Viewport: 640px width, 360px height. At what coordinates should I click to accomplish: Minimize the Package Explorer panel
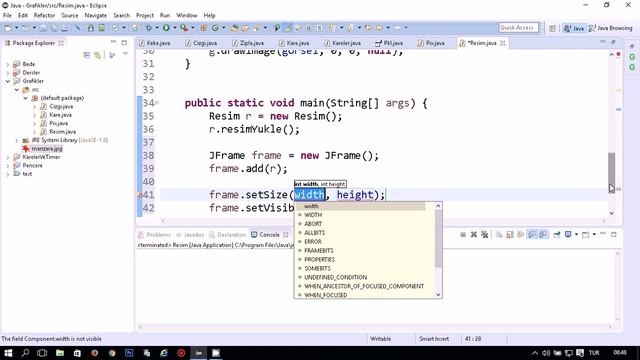tap(113, 42)
